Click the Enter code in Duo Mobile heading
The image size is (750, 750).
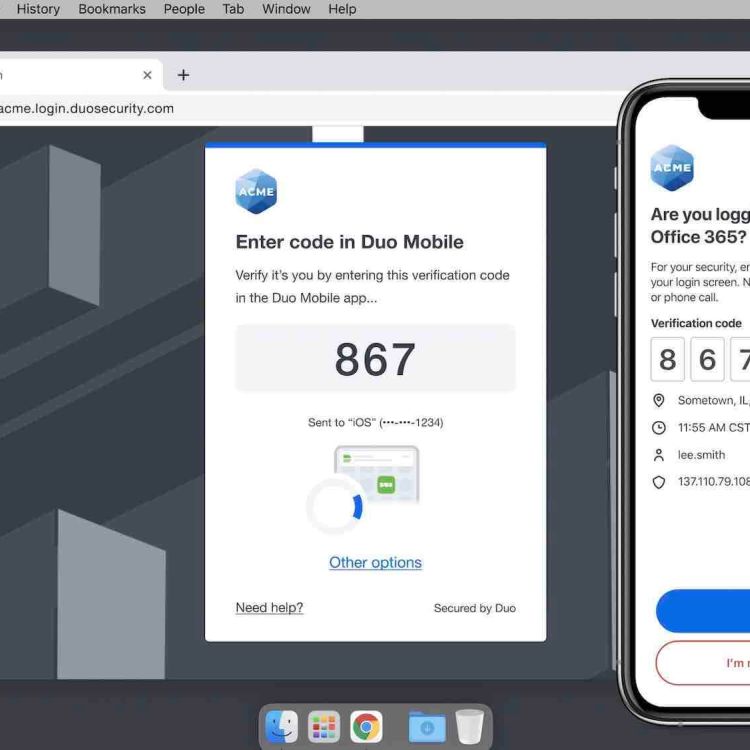(350, 242)
